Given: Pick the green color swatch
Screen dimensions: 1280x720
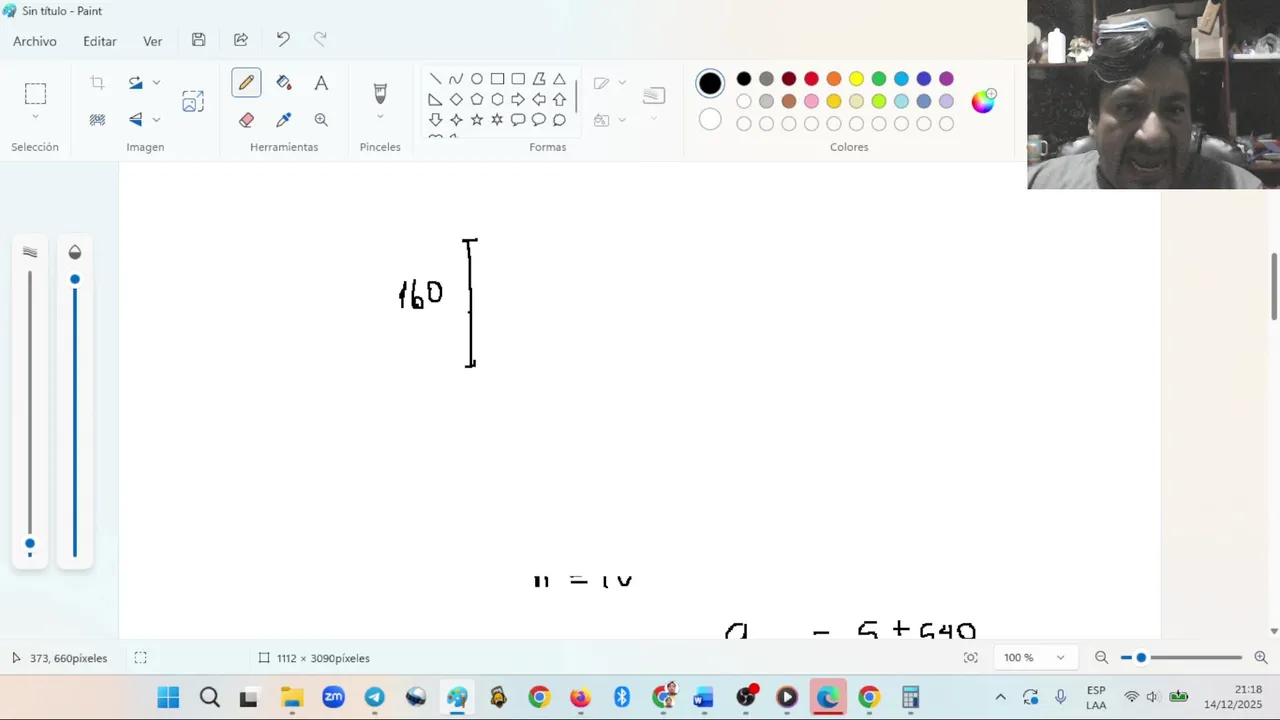Looking at the screenshot, I should tap(878, 79).
